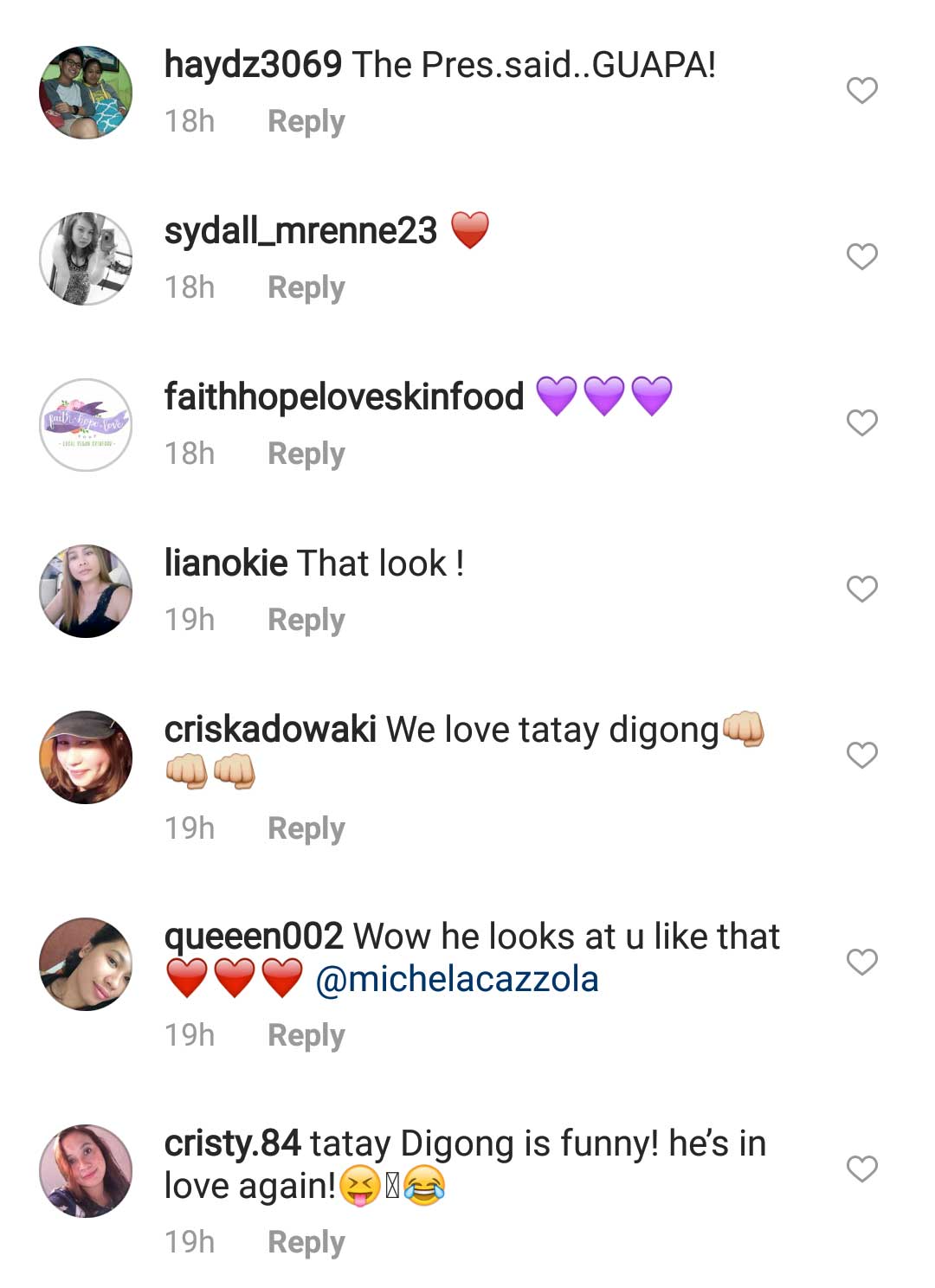Open username link haydz3069

click(253, 65)
